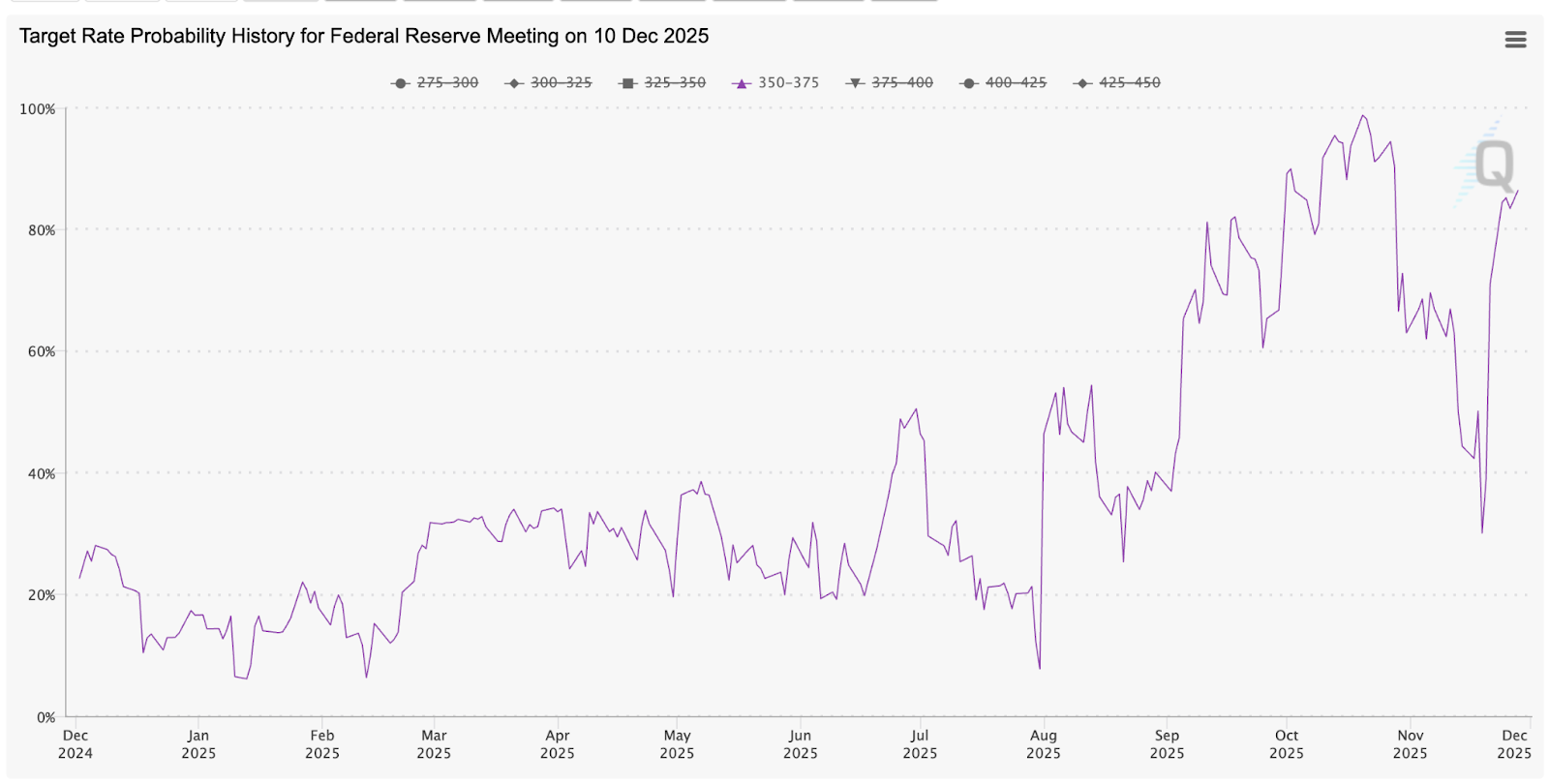This screenshot has width=1549, height=784.
Task: Click the diamond marker beside 425-450
Action: tap(1082, 83)
